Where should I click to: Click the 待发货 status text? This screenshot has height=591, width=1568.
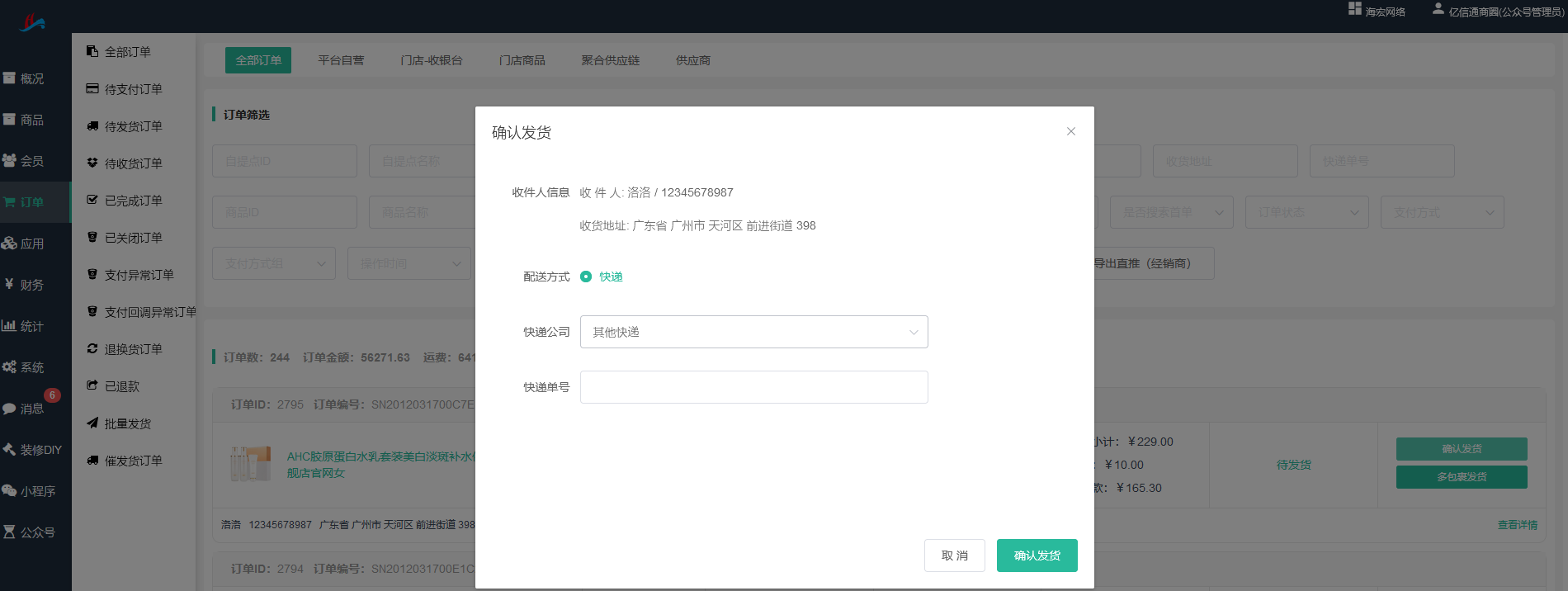coord(1294,465)
